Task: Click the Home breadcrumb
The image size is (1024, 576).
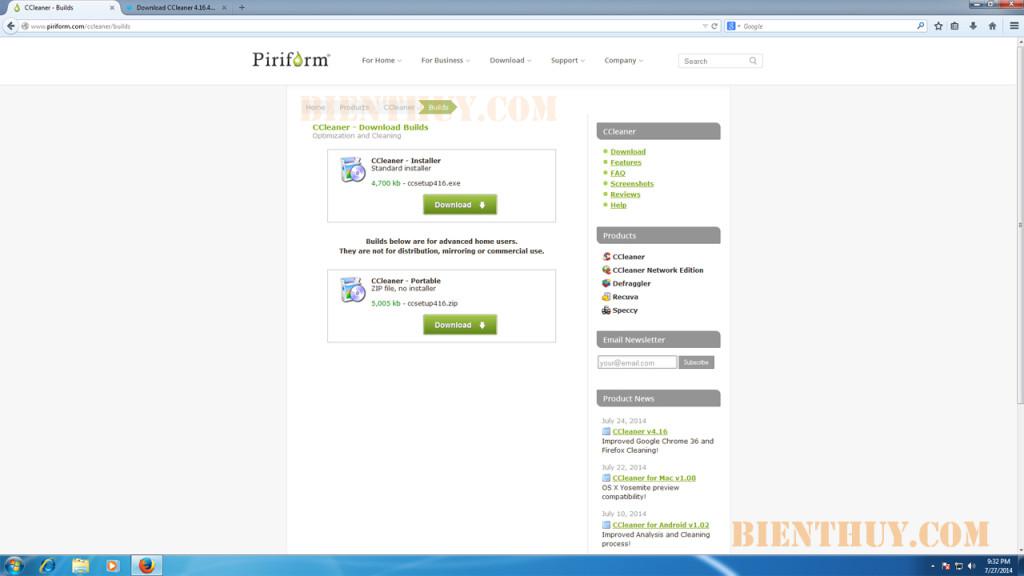Action: tap(315, 107)
